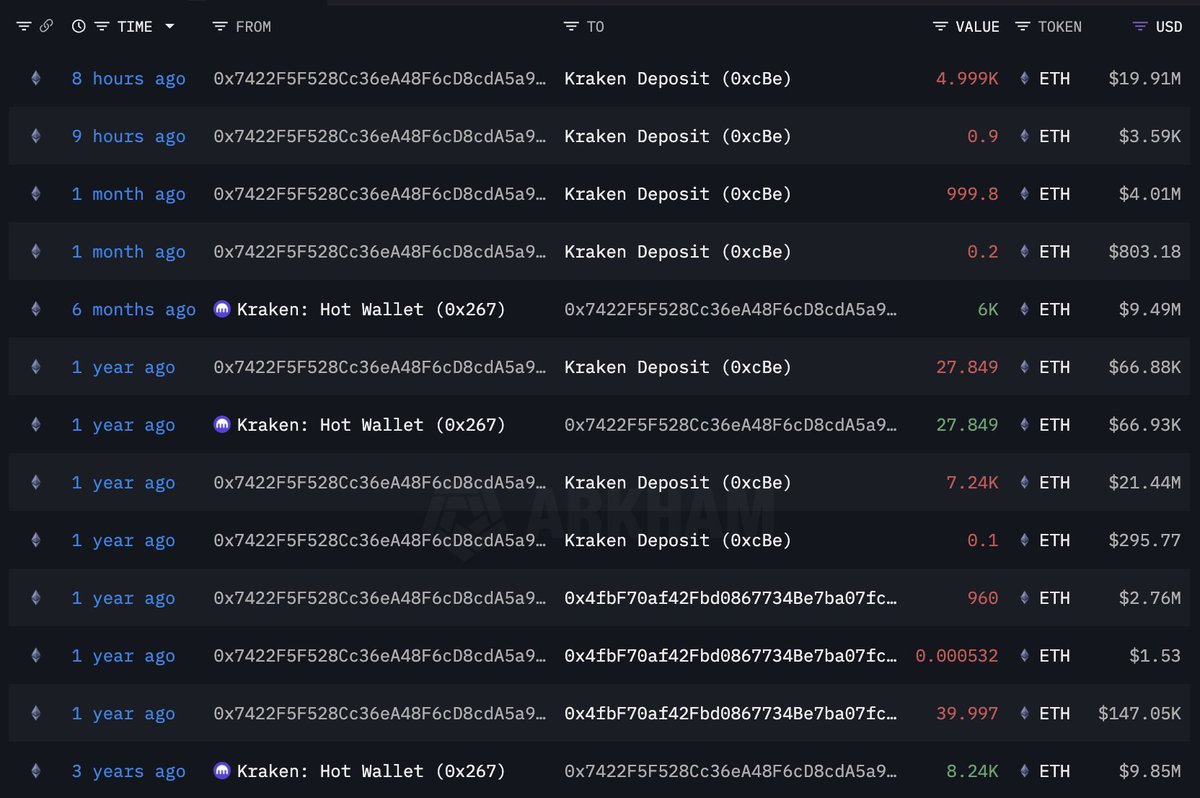Expand the TIME sort dropdown arrow
Screen dimensions: 1200x798
169,26
